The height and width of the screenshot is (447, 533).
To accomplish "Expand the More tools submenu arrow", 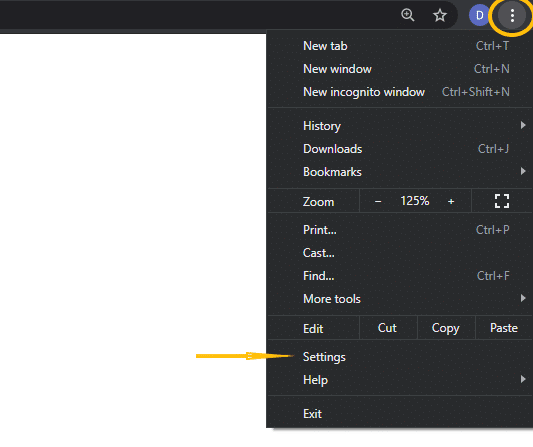I will tap(523, 298).
